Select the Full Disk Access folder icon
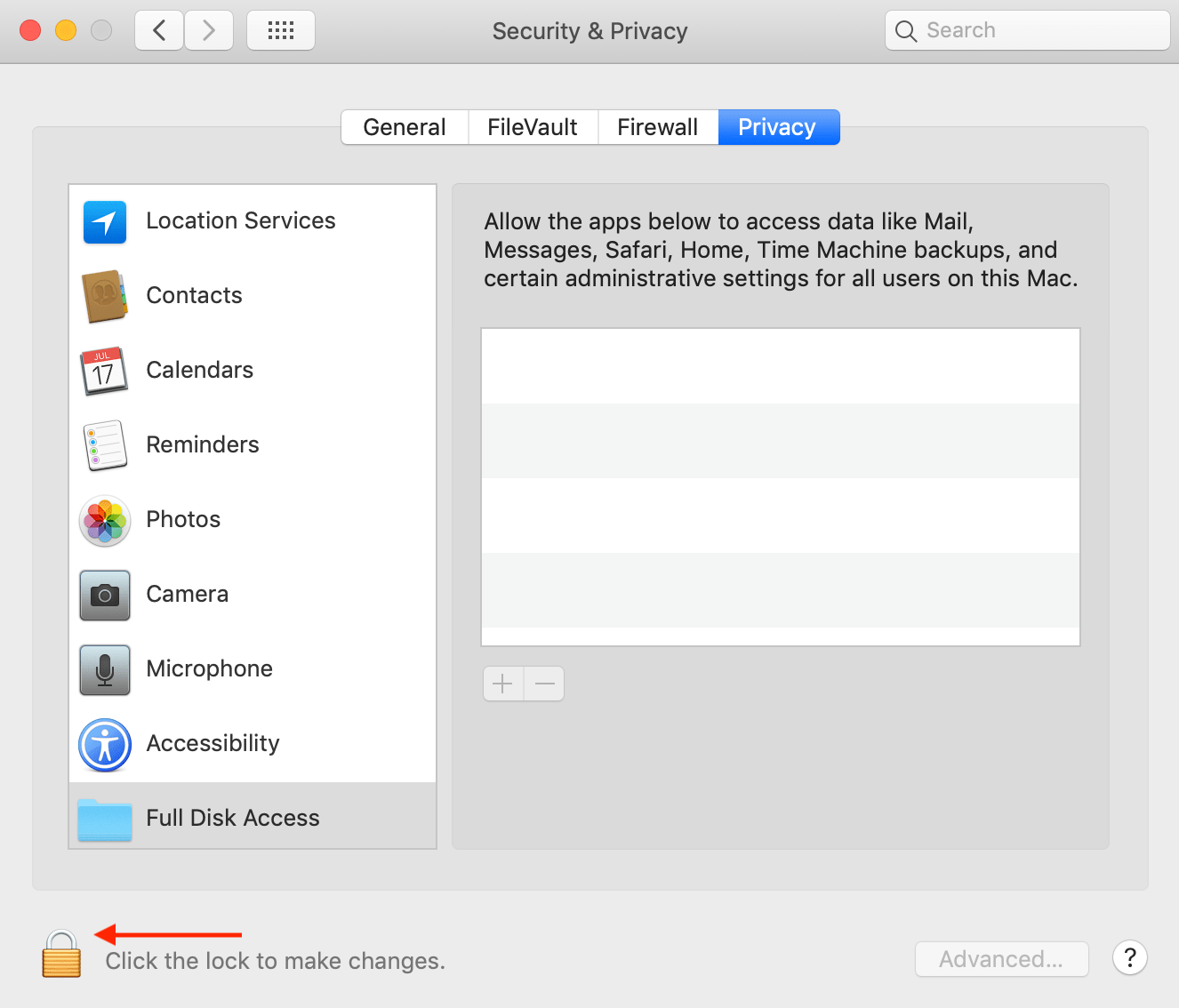This screenshot has height=1008, width=1179. [104, 820]
